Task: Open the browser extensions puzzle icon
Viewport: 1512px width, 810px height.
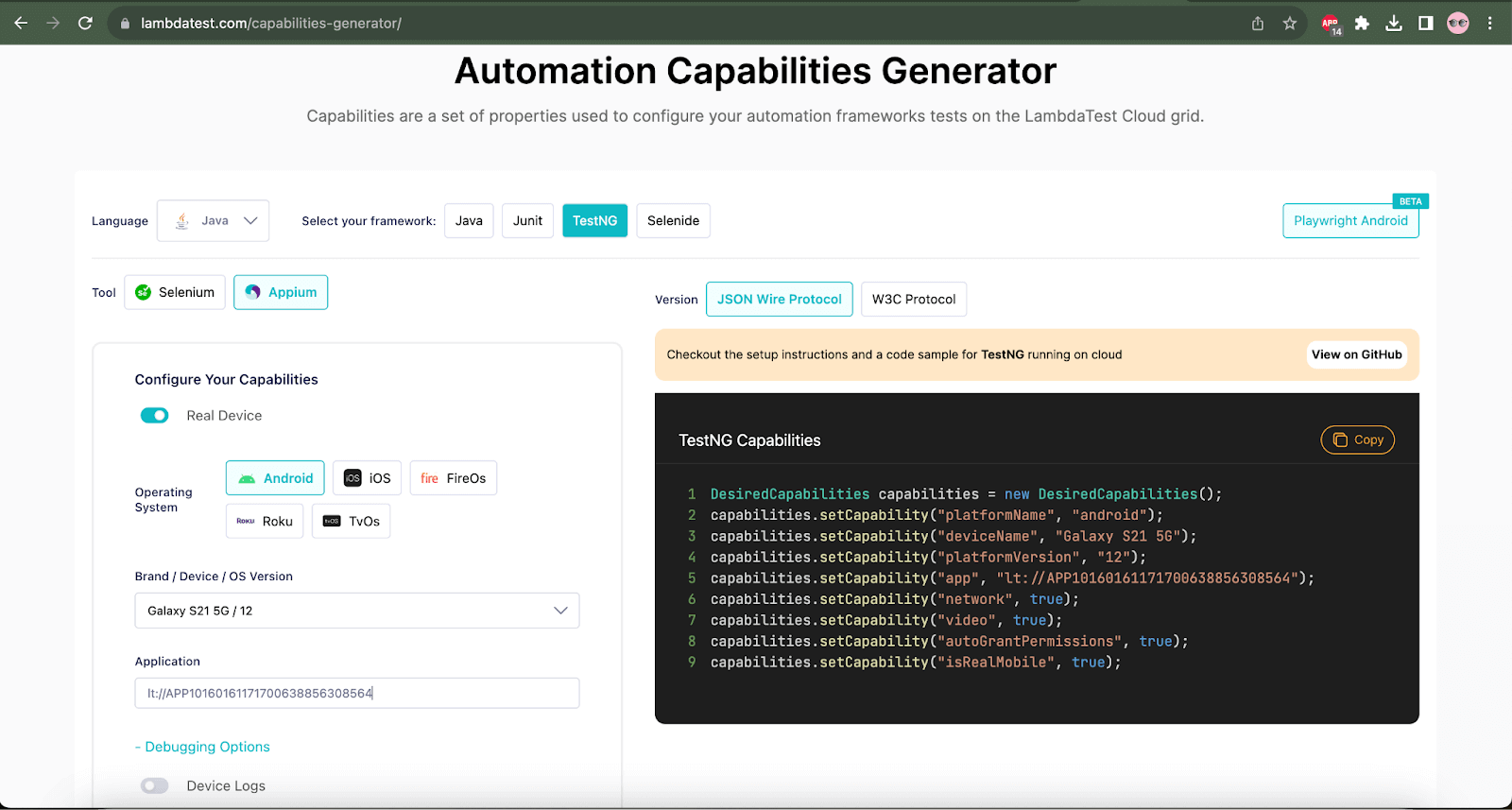Action: pos(1362,24)
